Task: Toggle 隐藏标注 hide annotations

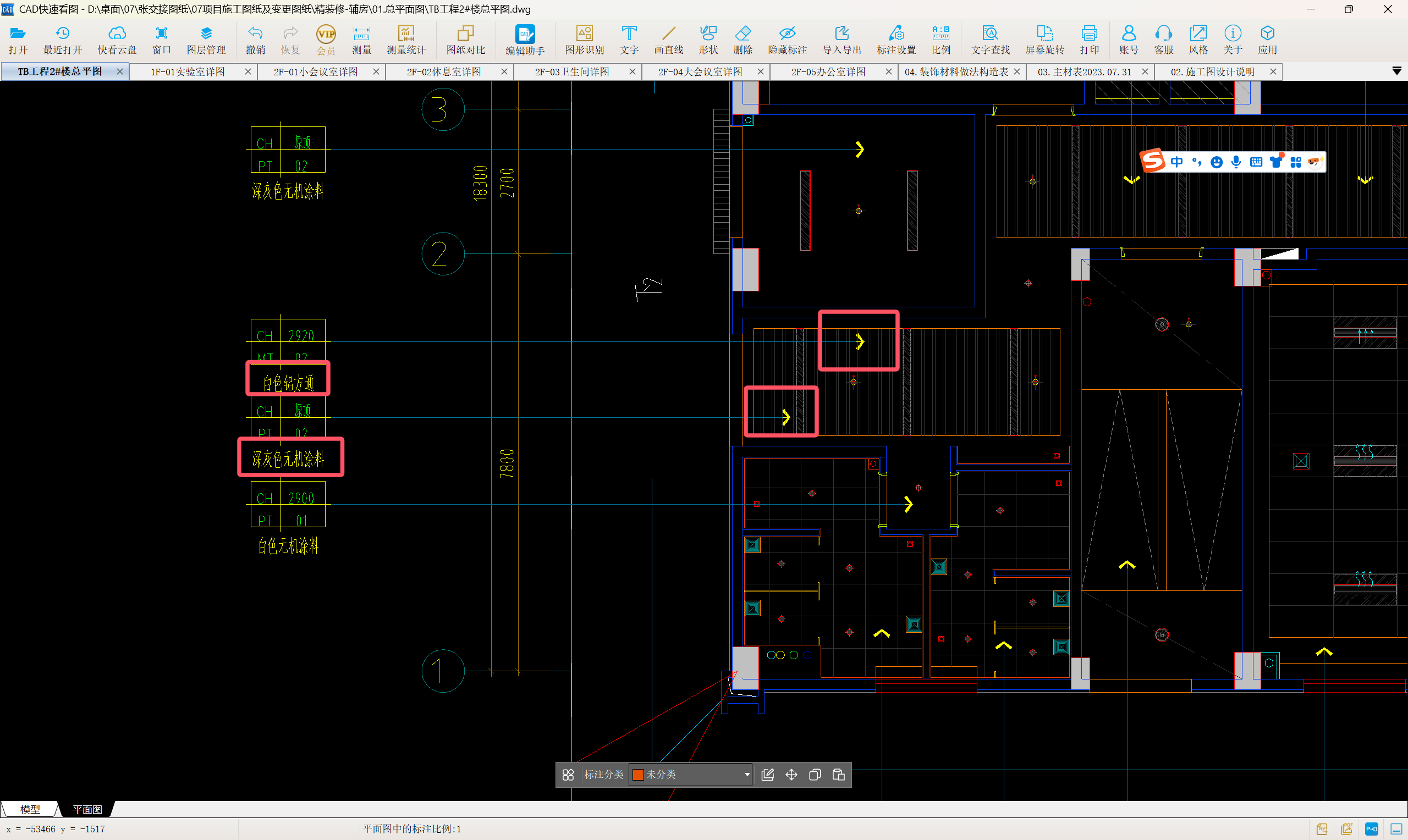Action: click(x=787, y=40)
